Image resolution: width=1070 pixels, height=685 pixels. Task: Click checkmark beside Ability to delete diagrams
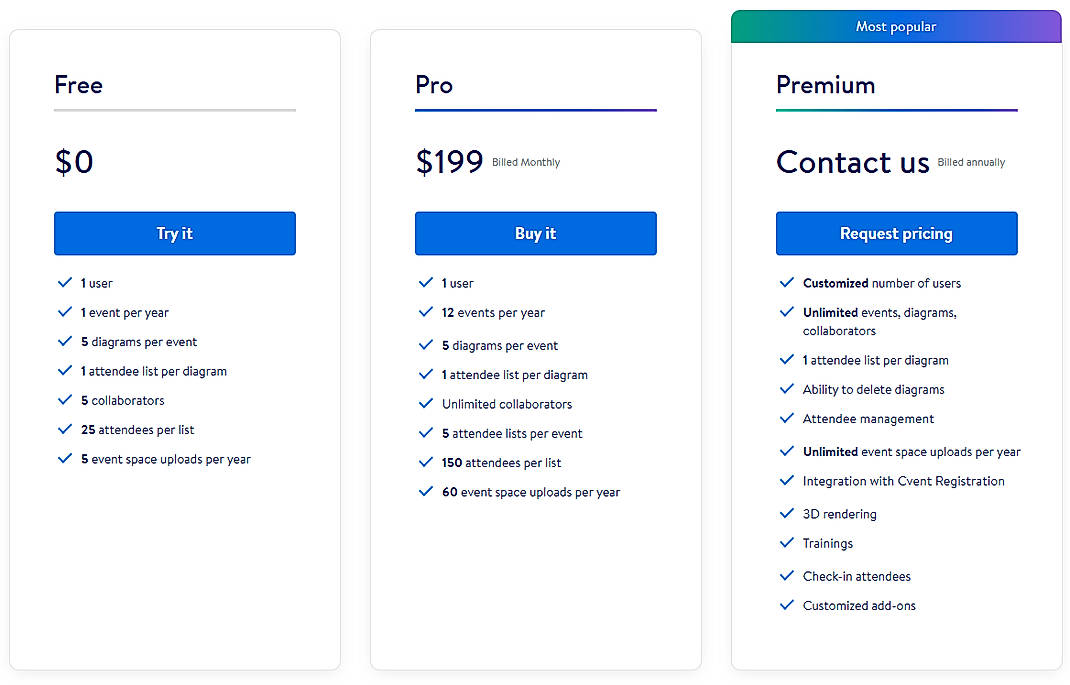786,389
